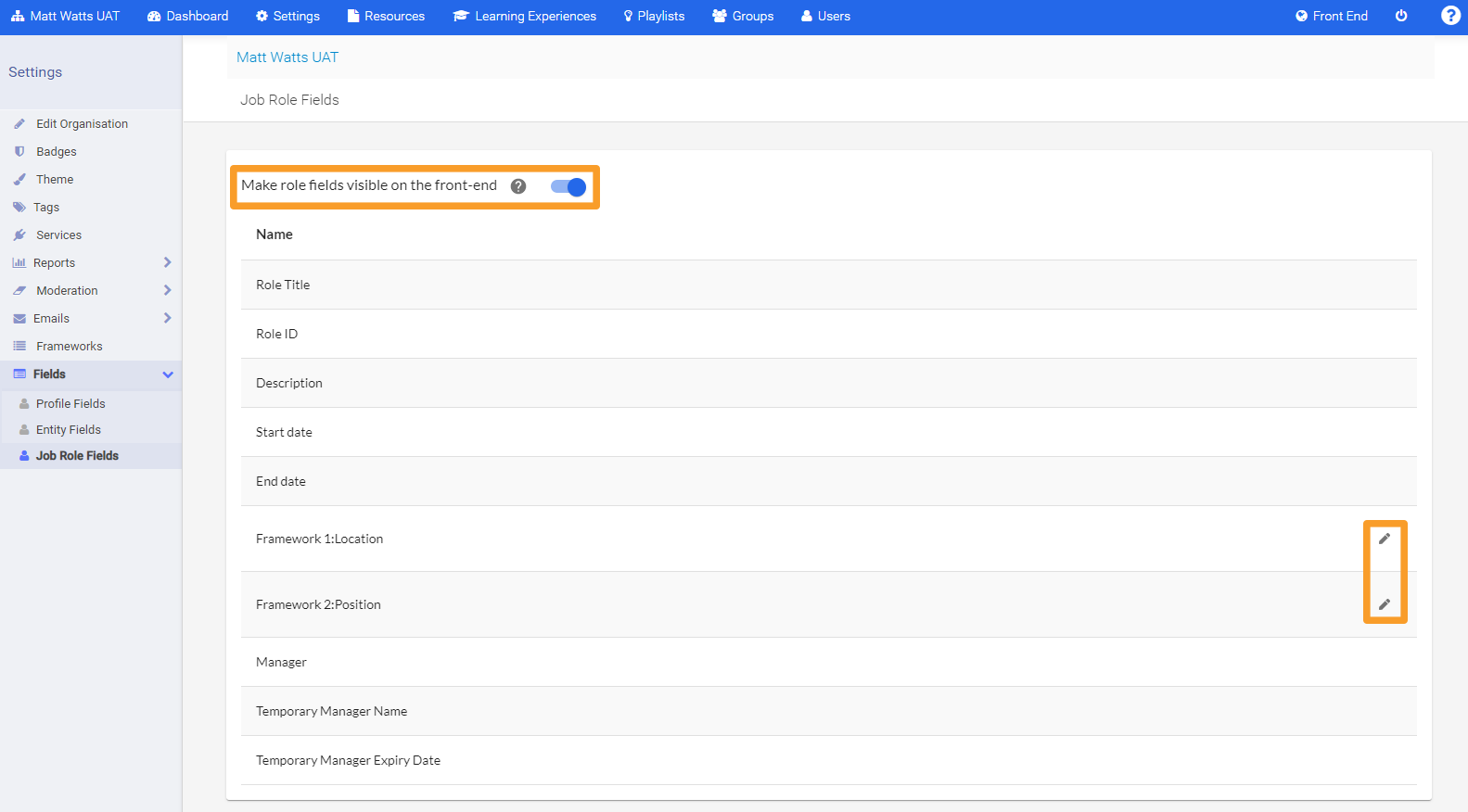
Task: Click the Role Title row
Action: [829, 285]
